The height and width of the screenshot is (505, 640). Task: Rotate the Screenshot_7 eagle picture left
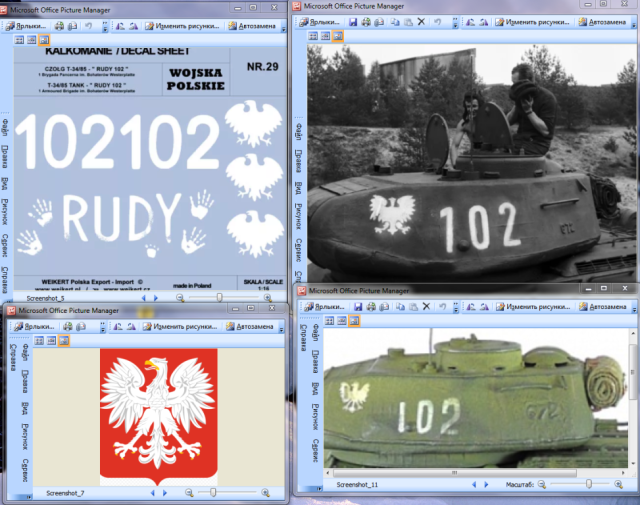(x=118, y=326)
